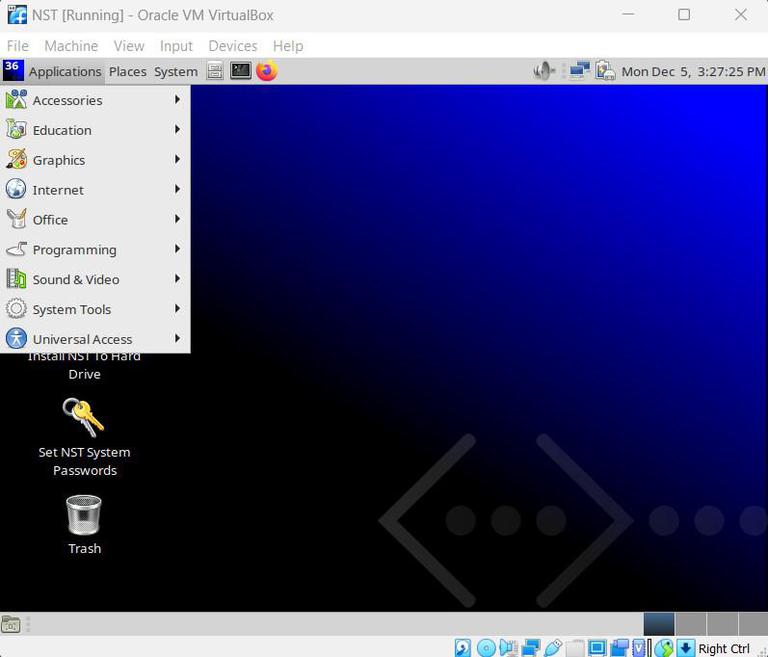Viewport: 768px width, 657px height.
Task: Open the Programming menu entry
Action: (95, 249)
